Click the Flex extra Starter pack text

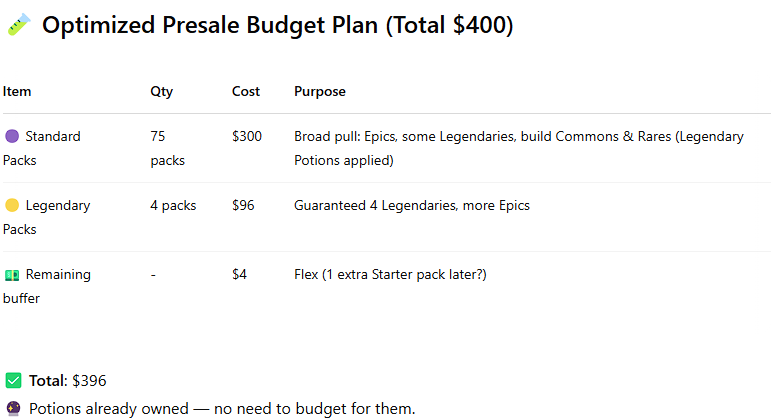click(x=390, y=274)
